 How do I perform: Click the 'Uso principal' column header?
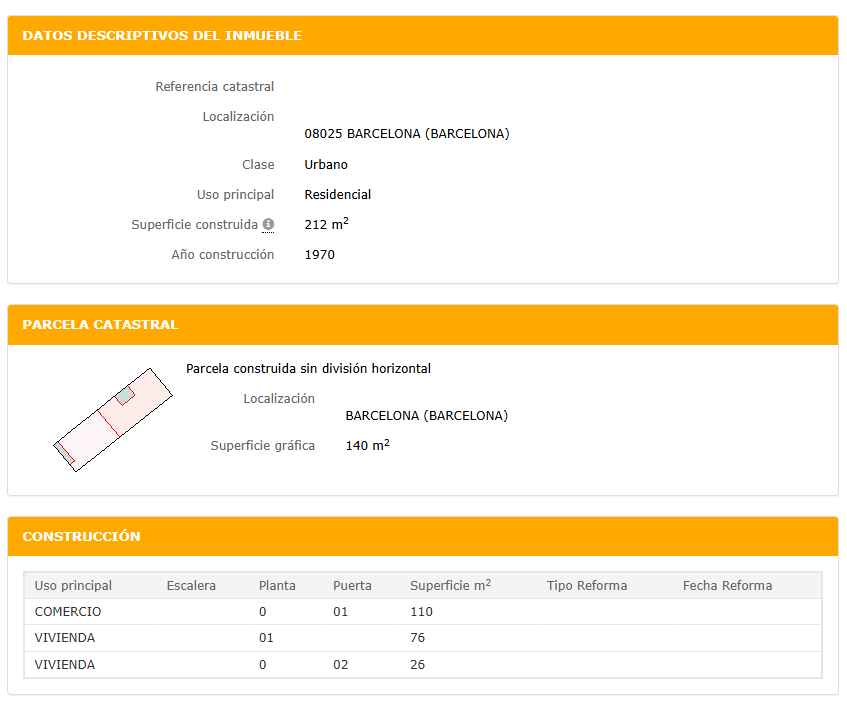point(73,586)
